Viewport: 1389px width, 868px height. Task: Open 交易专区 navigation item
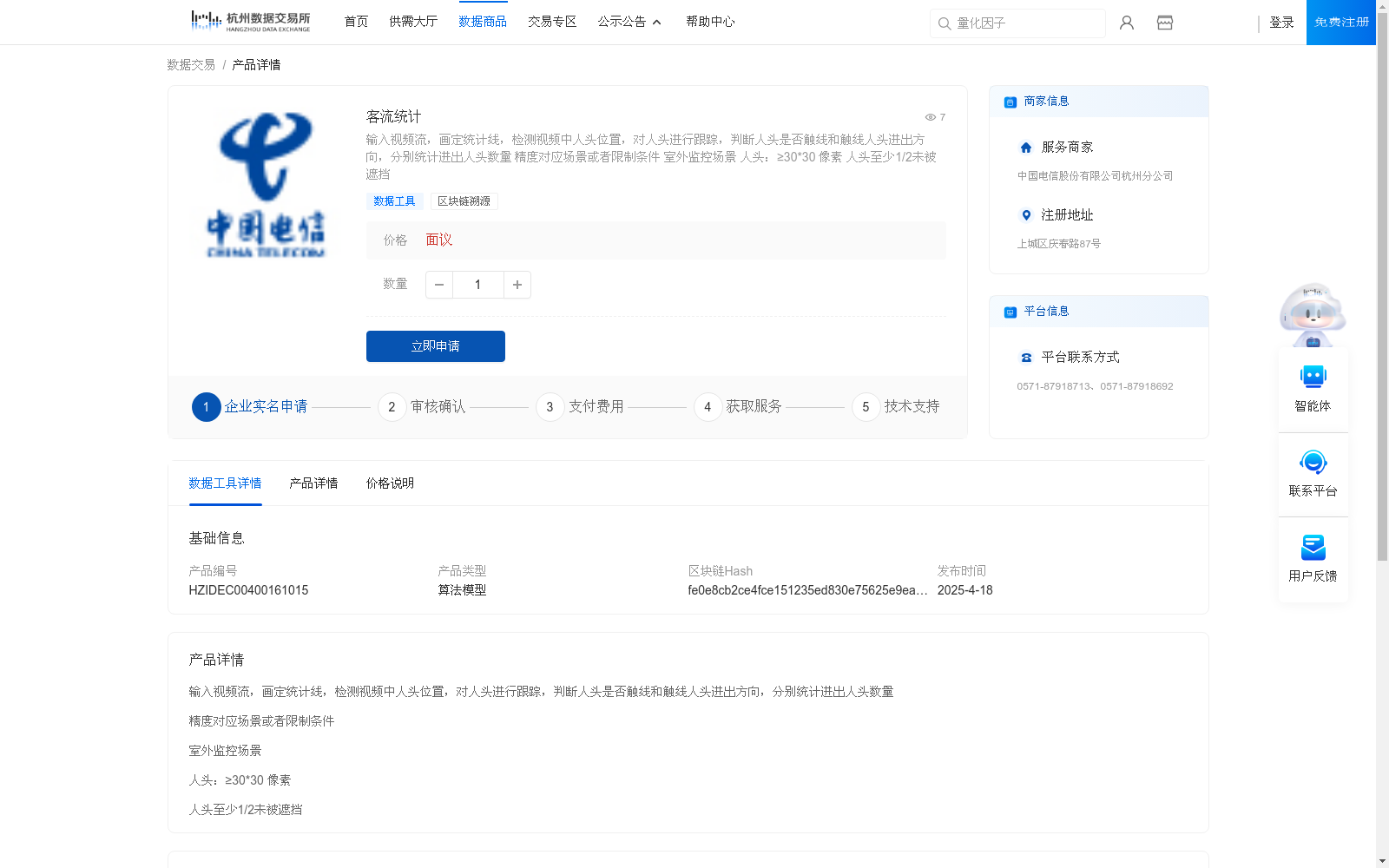click(552, 22)
